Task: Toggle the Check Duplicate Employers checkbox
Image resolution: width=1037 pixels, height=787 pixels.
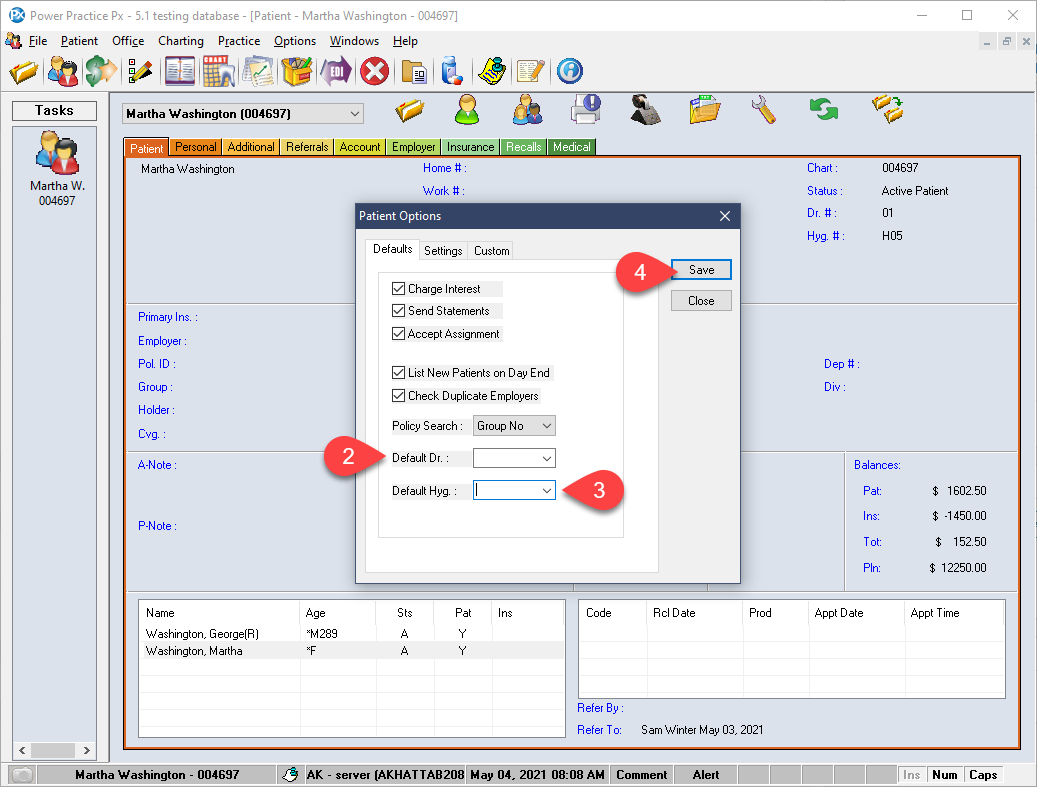Action: [398, 396]
